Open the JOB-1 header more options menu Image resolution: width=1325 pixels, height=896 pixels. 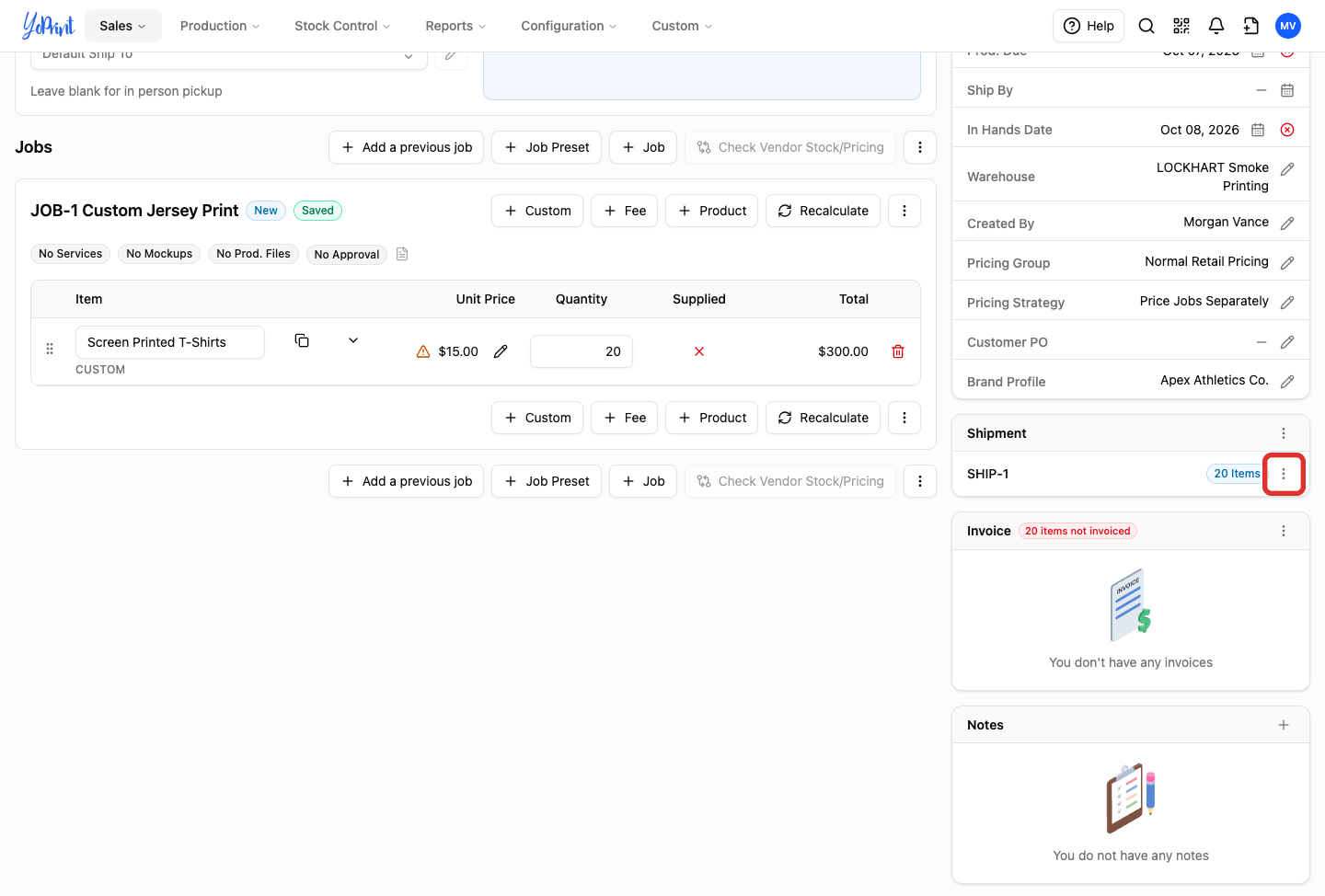[x=904, y=211]
